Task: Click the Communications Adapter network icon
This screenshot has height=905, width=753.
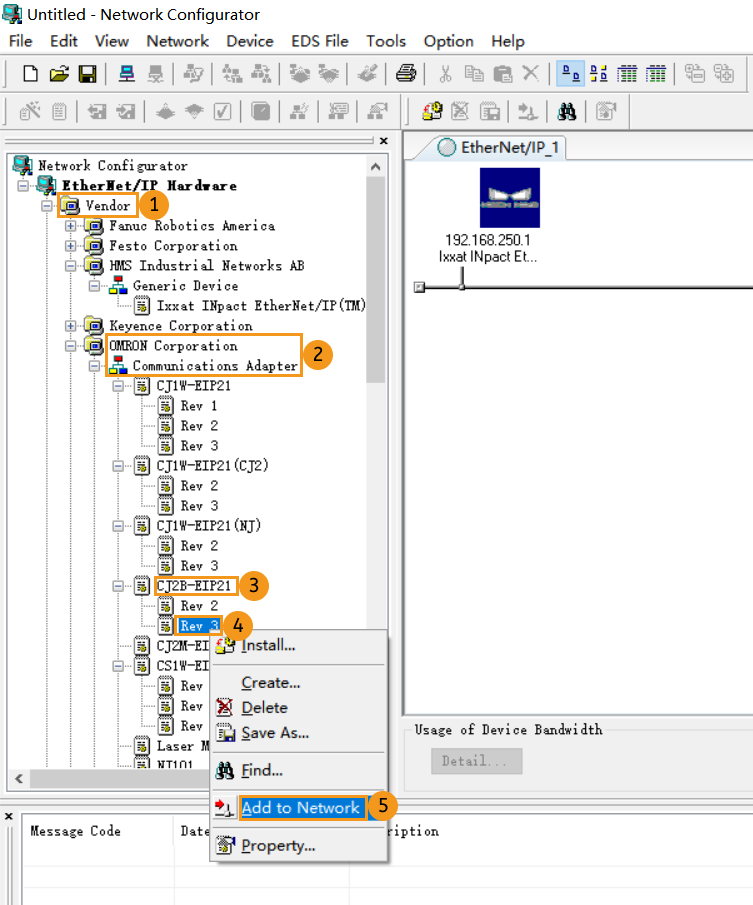Action: (118, 365)
